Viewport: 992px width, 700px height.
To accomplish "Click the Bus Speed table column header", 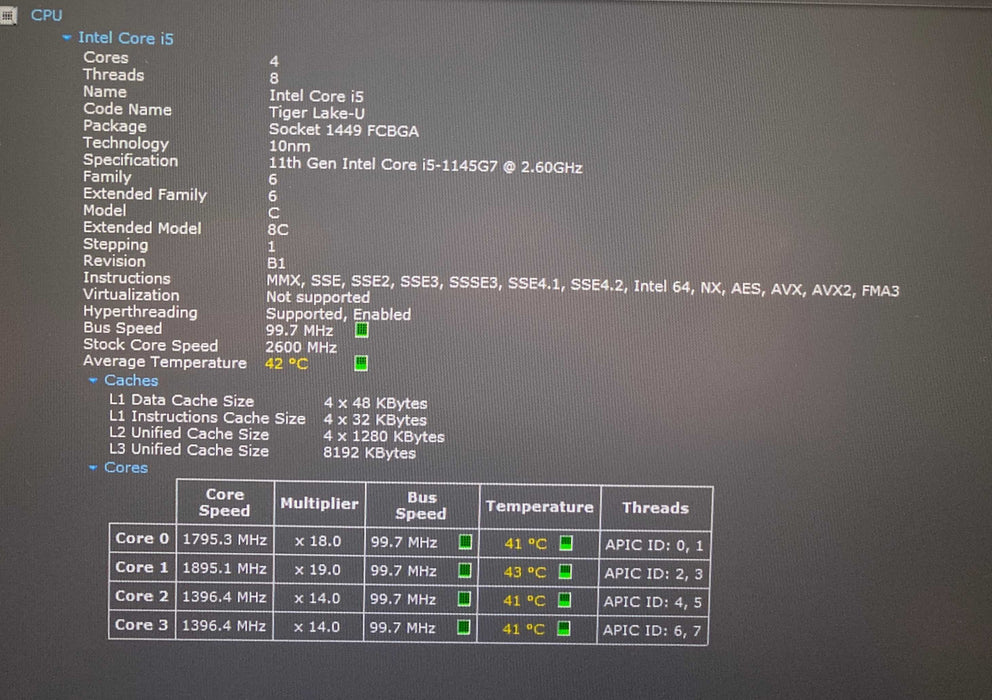I will pyautogui.click(x=421, y=506).
